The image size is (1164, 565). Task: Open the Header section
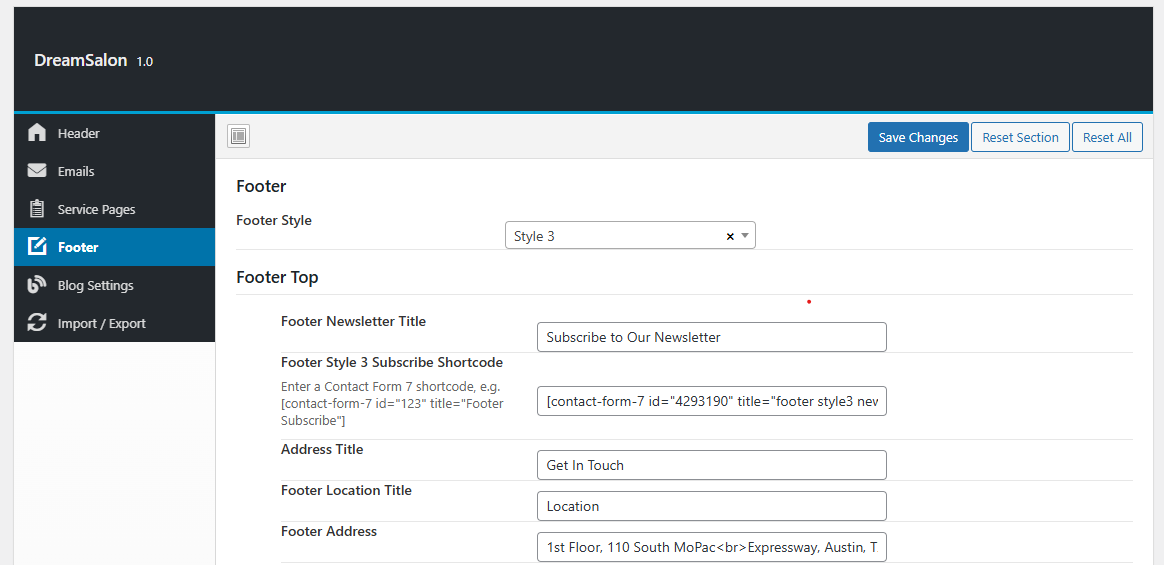[114, 134]
